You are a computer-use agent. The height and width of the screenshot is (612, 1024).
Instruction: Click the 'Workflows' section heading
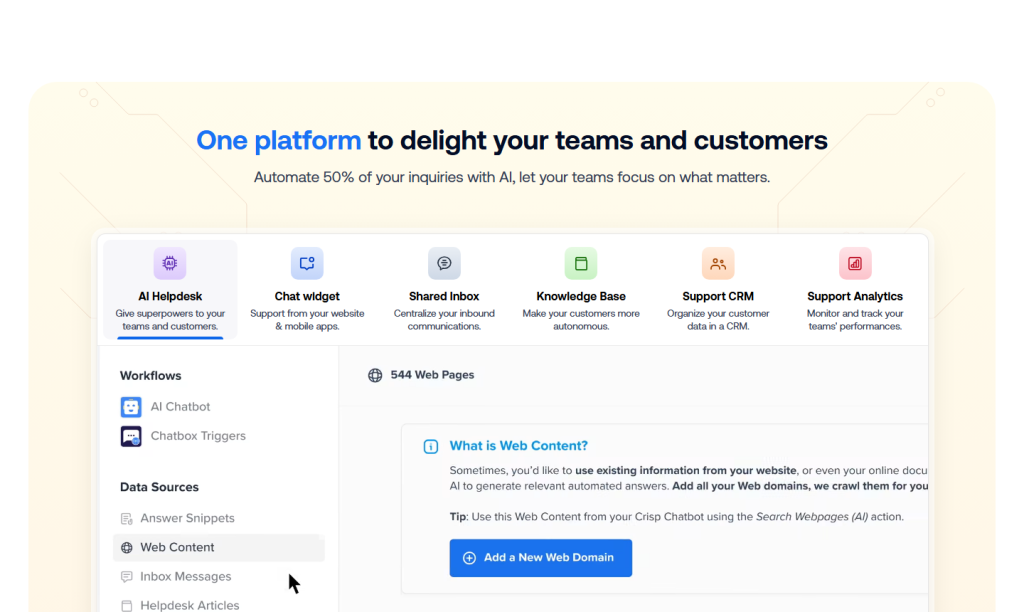click(150, 376)
